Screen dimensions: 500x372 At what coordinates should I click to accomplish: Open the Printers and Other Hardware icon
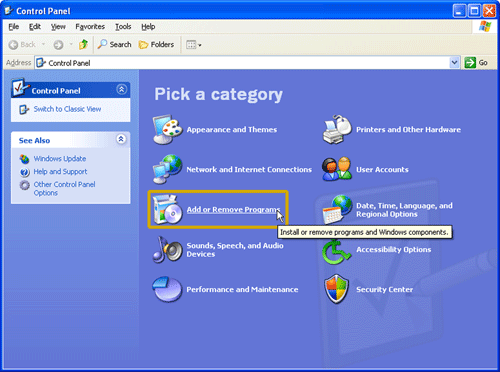[x=337, y=129]
